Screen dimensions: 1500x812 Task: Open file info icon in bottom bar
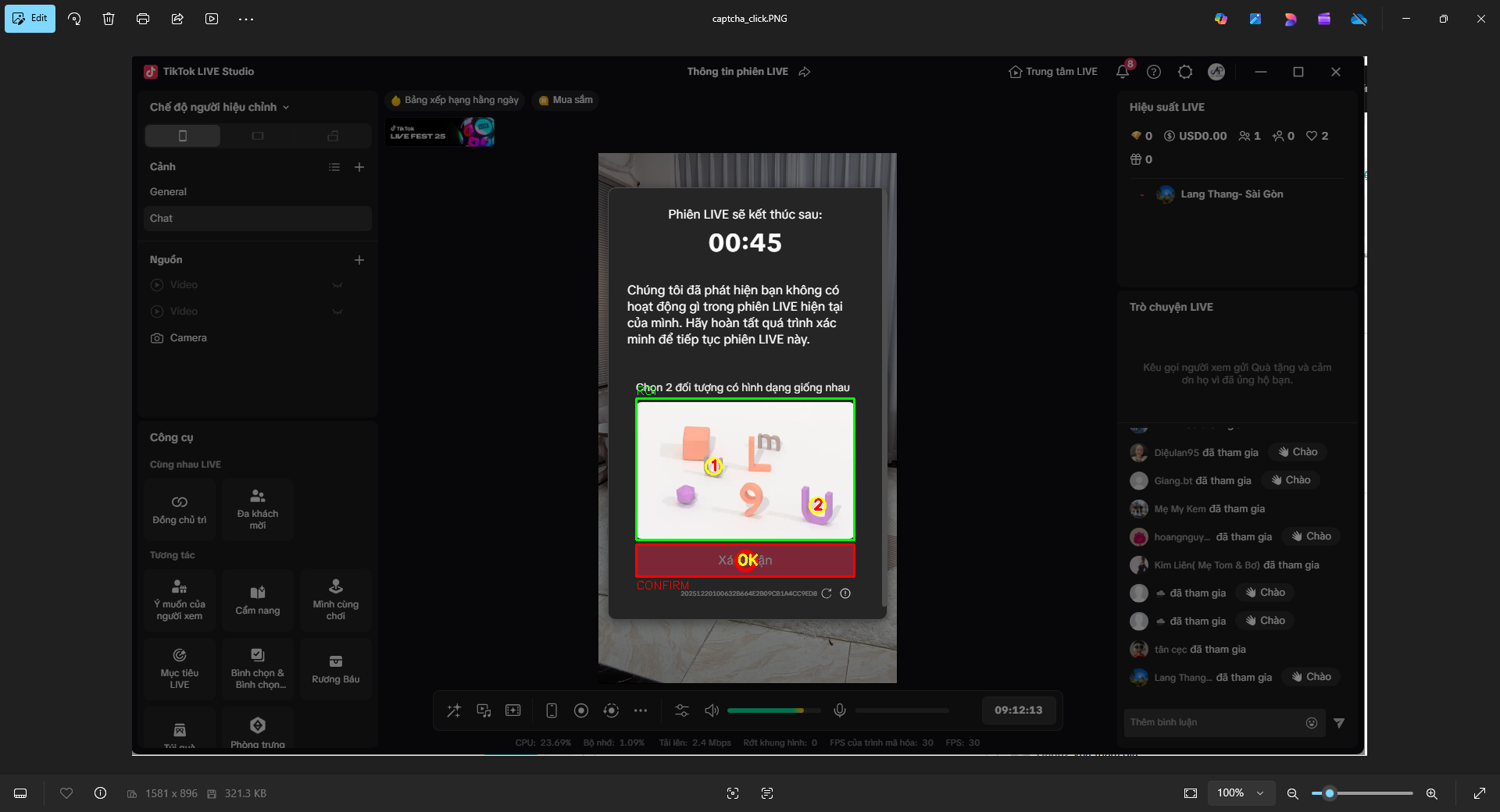coord(101,793)
